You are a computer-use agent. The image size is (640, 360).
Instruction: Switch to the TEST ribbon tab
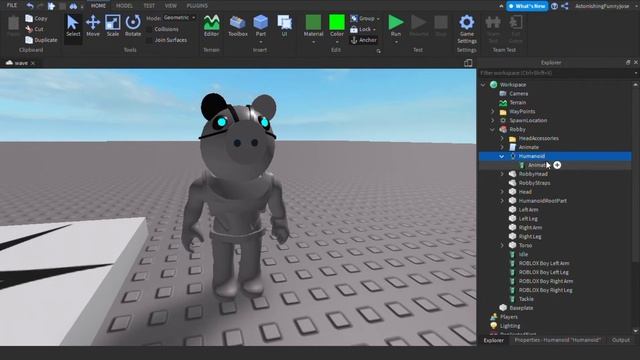tap(149, 6)
